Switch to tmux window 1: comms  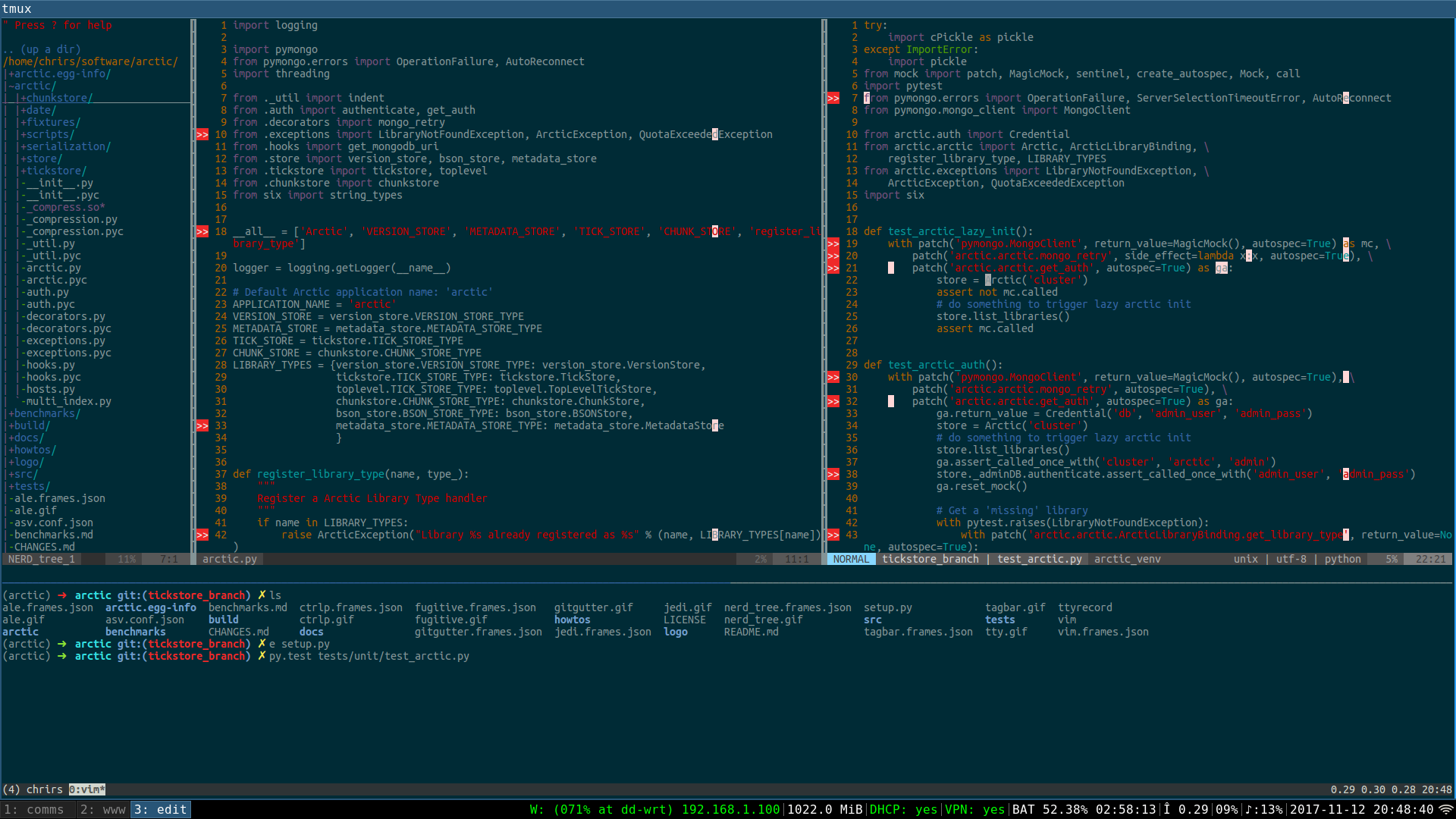pyautogui.click(x=36, y=809)
